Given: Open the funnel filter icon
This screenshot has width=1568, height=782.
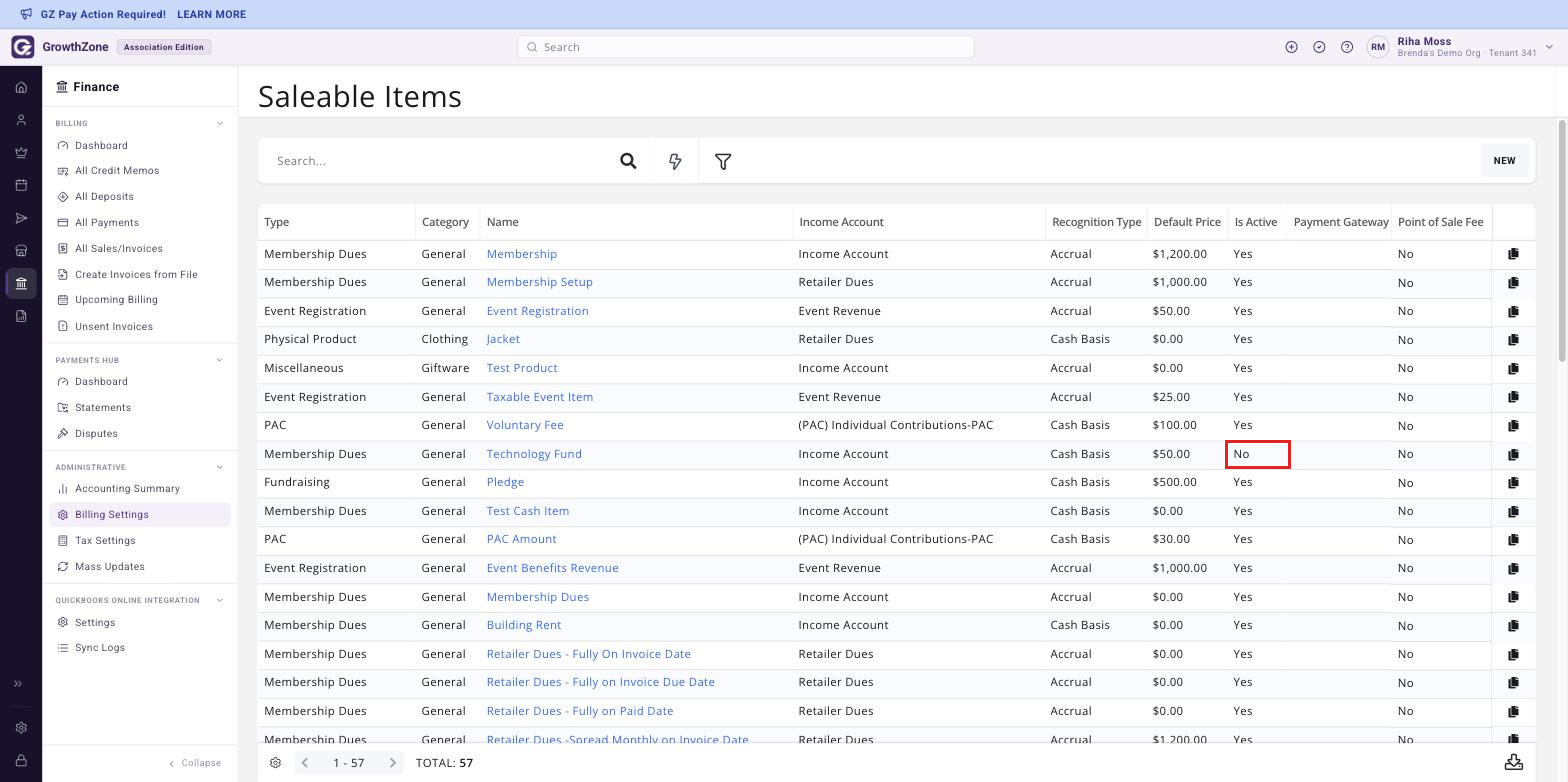Looking at the screenshot, I should click(x=723, y=161).
